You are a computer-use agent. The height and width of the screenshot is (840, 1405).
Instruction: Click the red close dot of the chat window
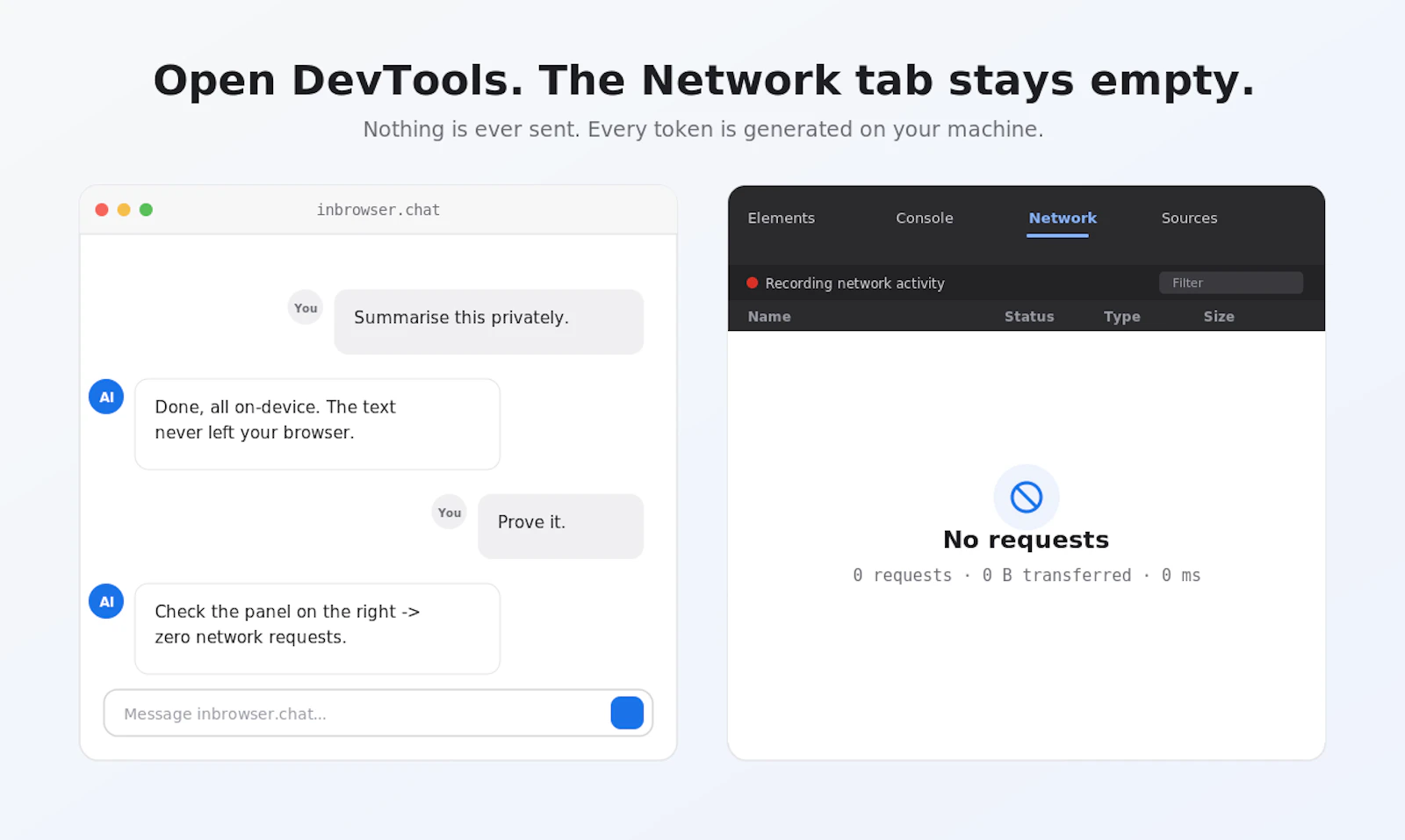[102, 210]
